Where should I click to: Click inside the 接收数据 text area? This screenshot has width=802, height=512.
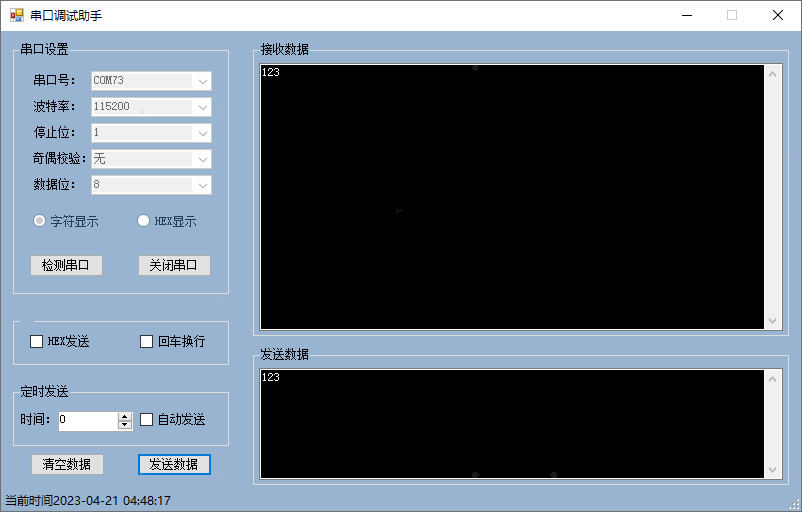[512, 197]
